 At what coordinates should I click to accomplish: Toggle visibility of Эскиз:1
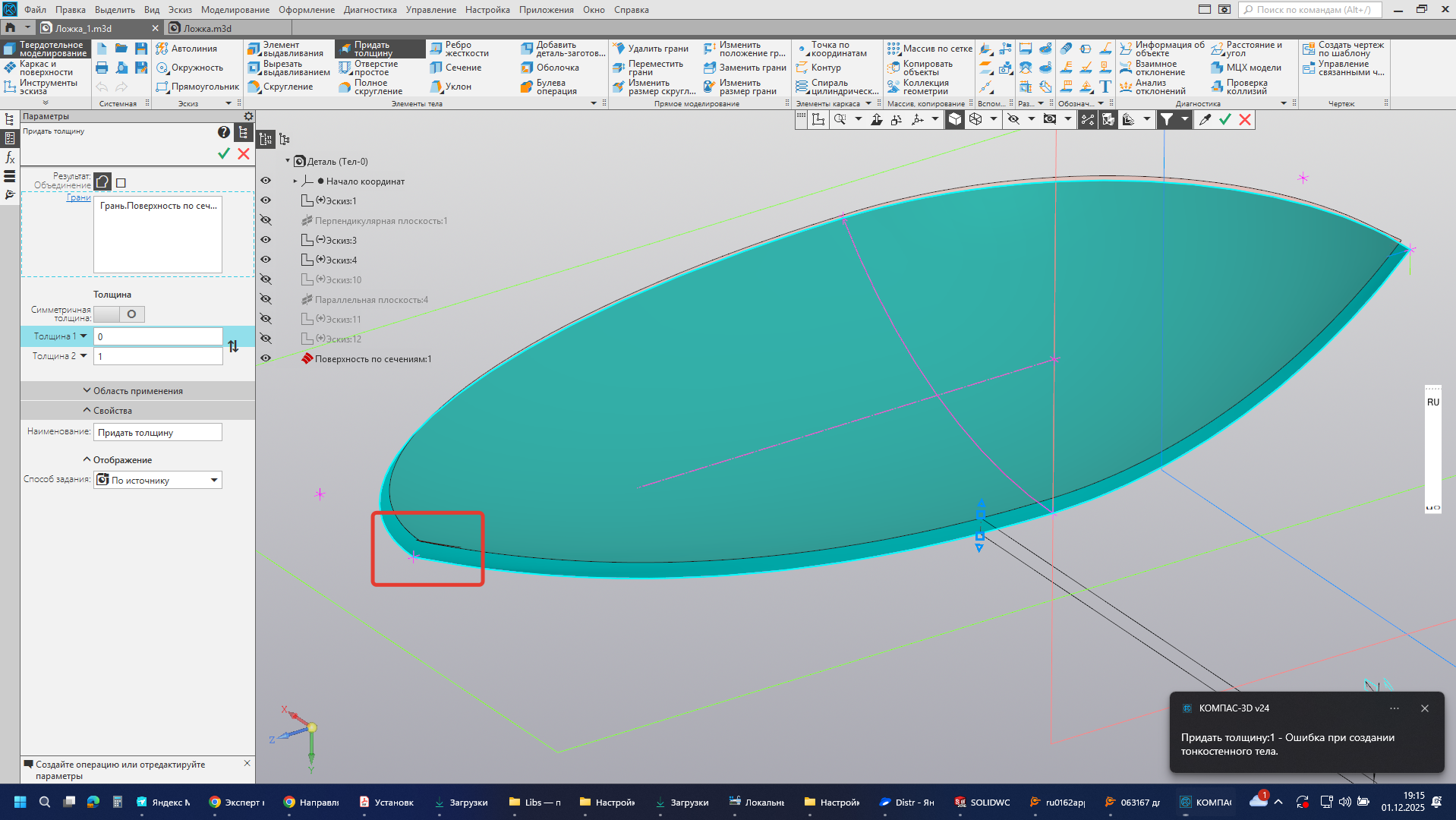coord(266,200)
